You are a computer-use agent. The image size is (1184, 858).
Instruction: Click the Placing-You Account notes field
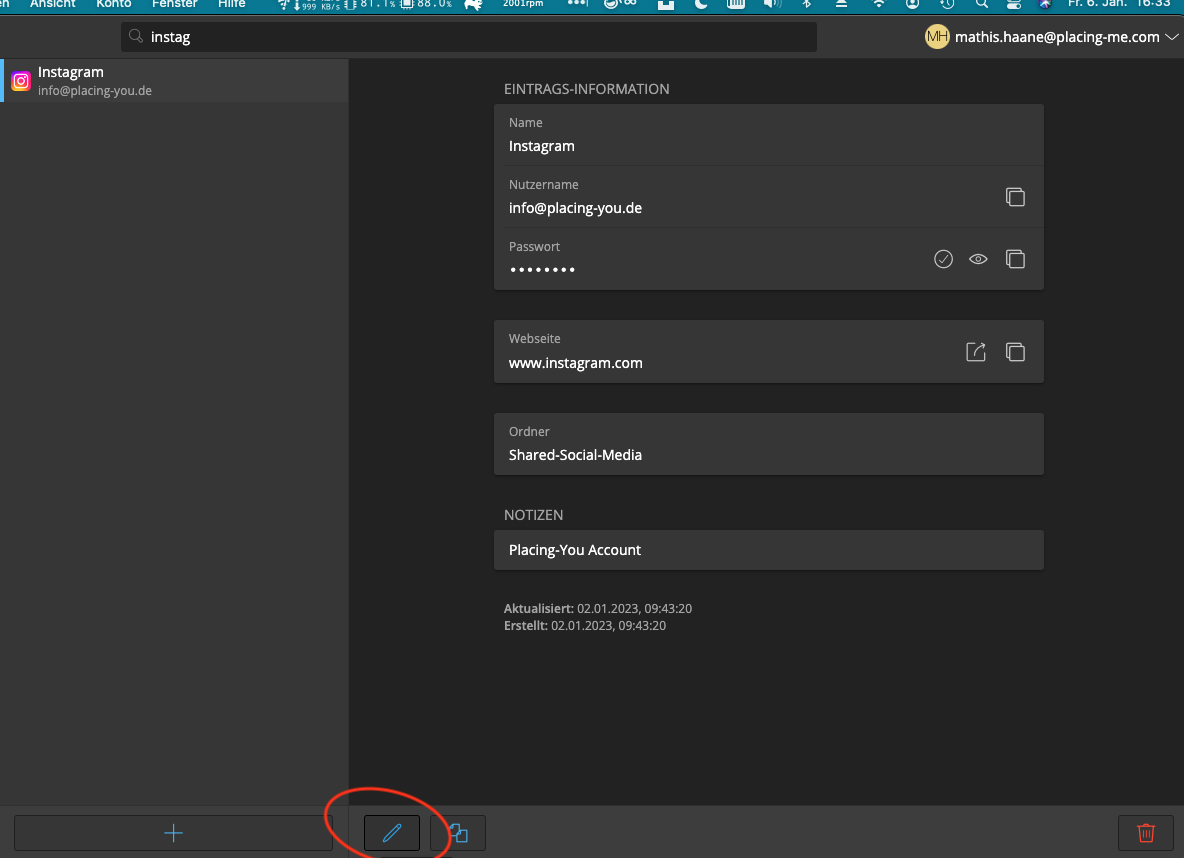coord(768,550)
